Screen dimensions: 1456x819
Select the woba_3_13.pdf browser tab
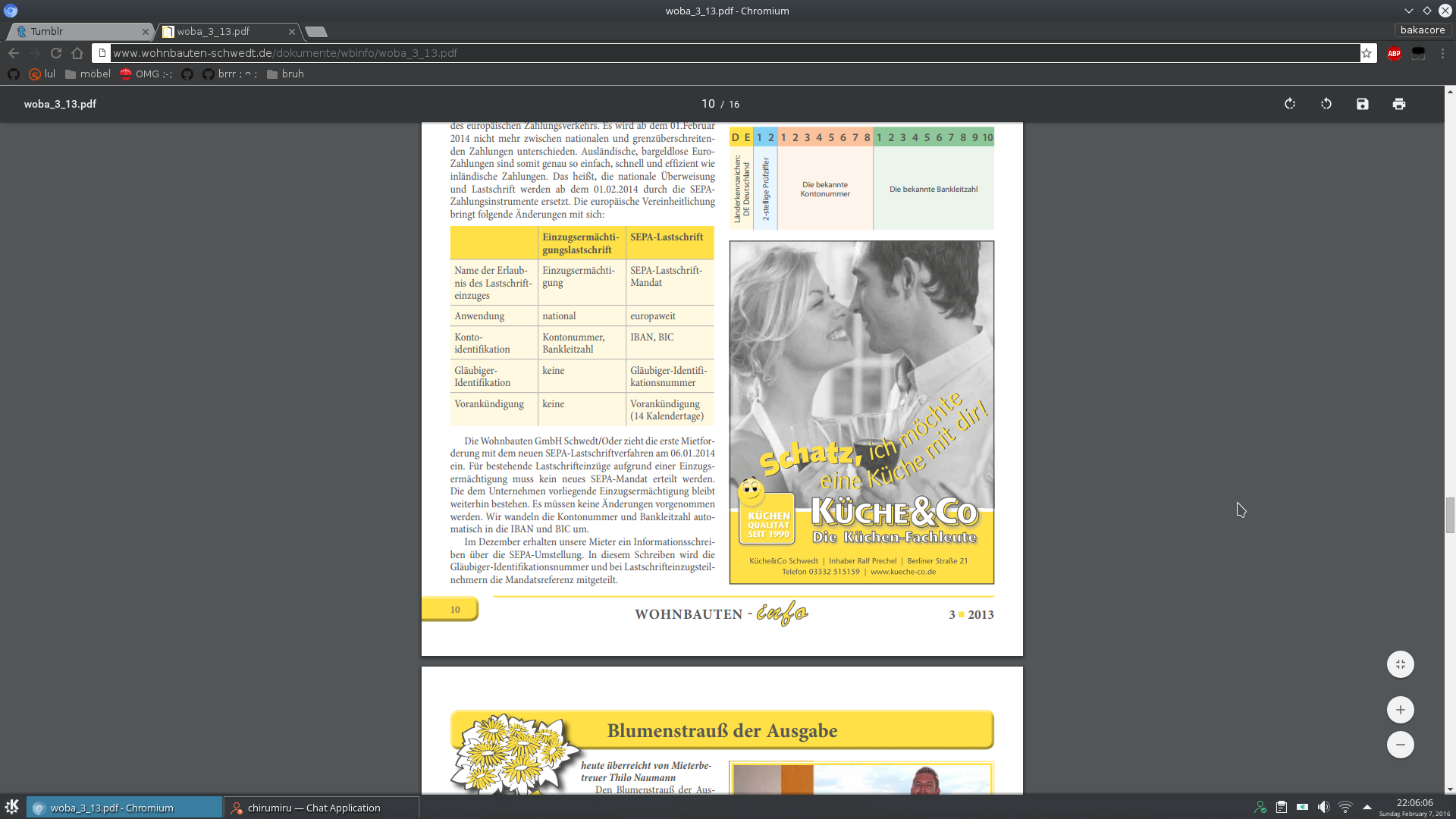click(227, 31)
